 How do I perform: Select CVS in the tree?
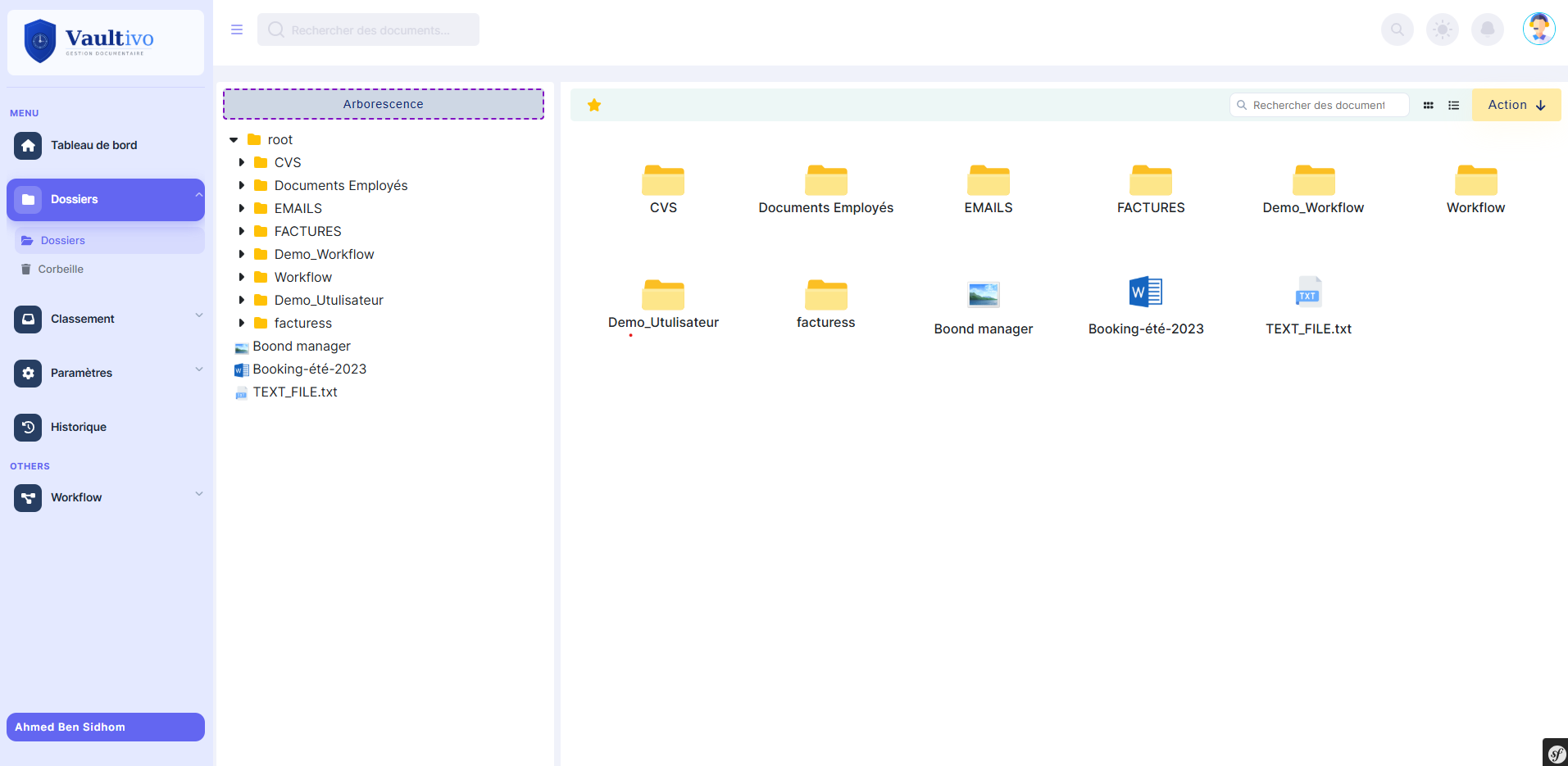288,162
